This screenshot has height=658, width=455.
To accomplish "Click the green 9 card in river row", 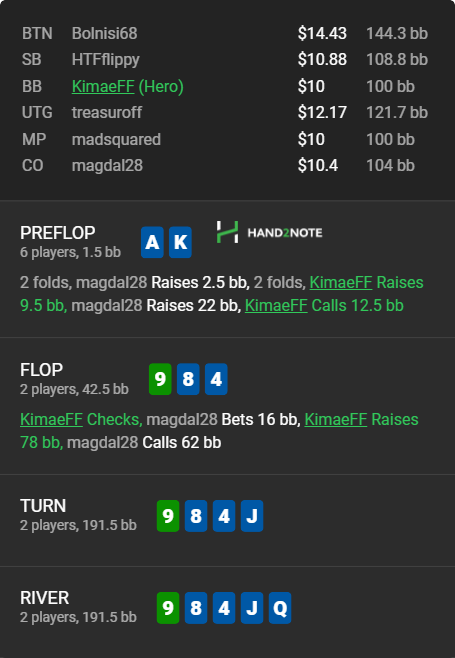I will point(168,608).
